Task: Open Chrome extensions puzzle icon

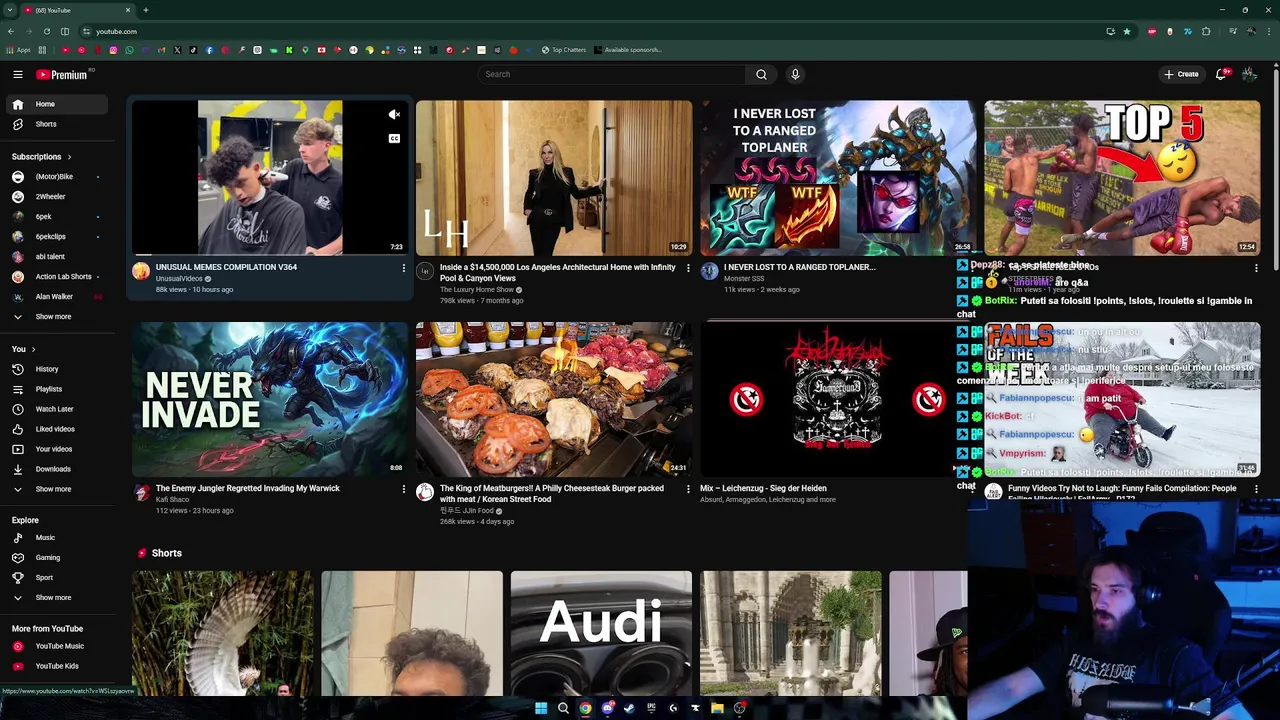Action: [1206, 31]
